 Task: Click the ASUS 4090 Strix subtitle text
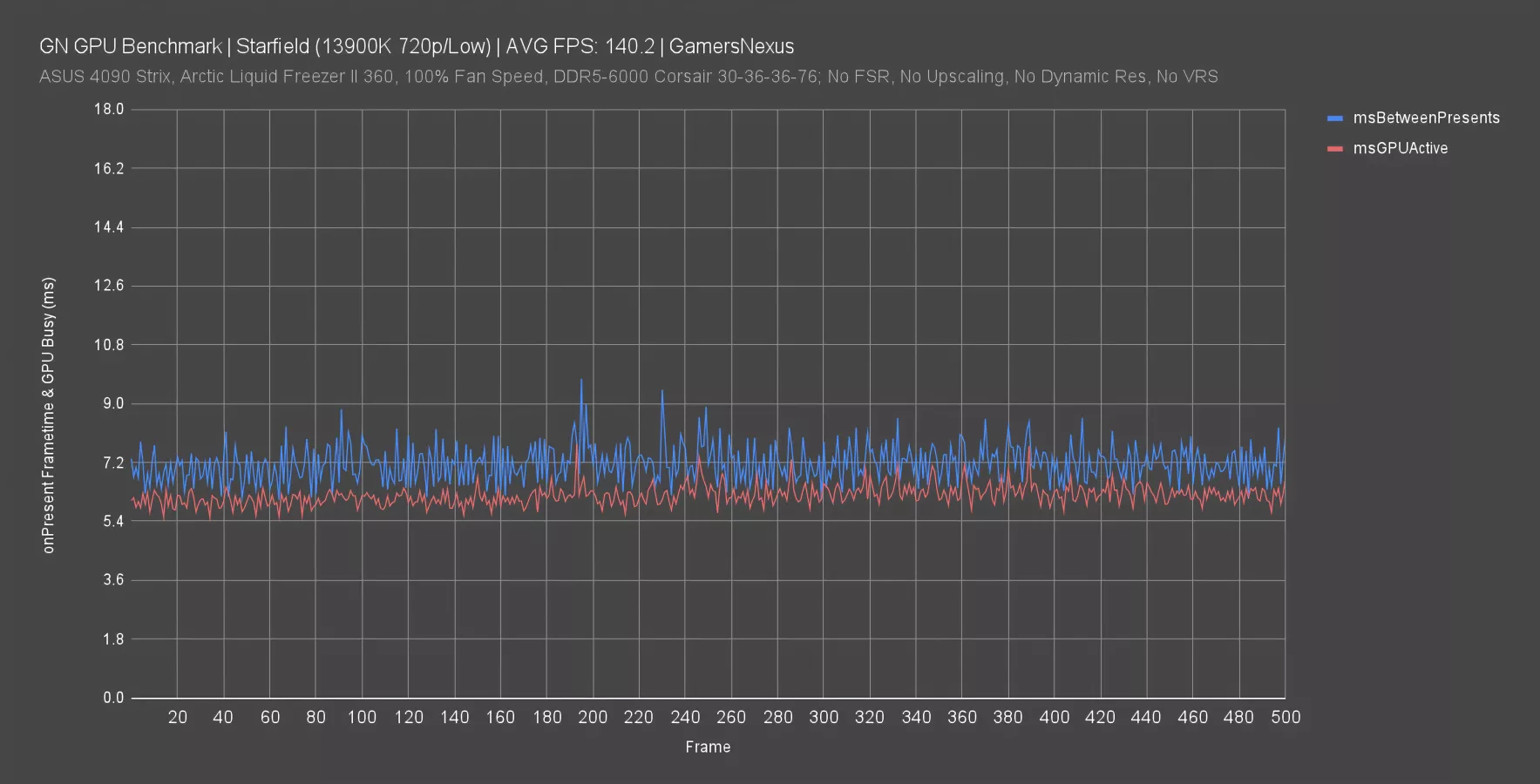click(x=628, y=77)
